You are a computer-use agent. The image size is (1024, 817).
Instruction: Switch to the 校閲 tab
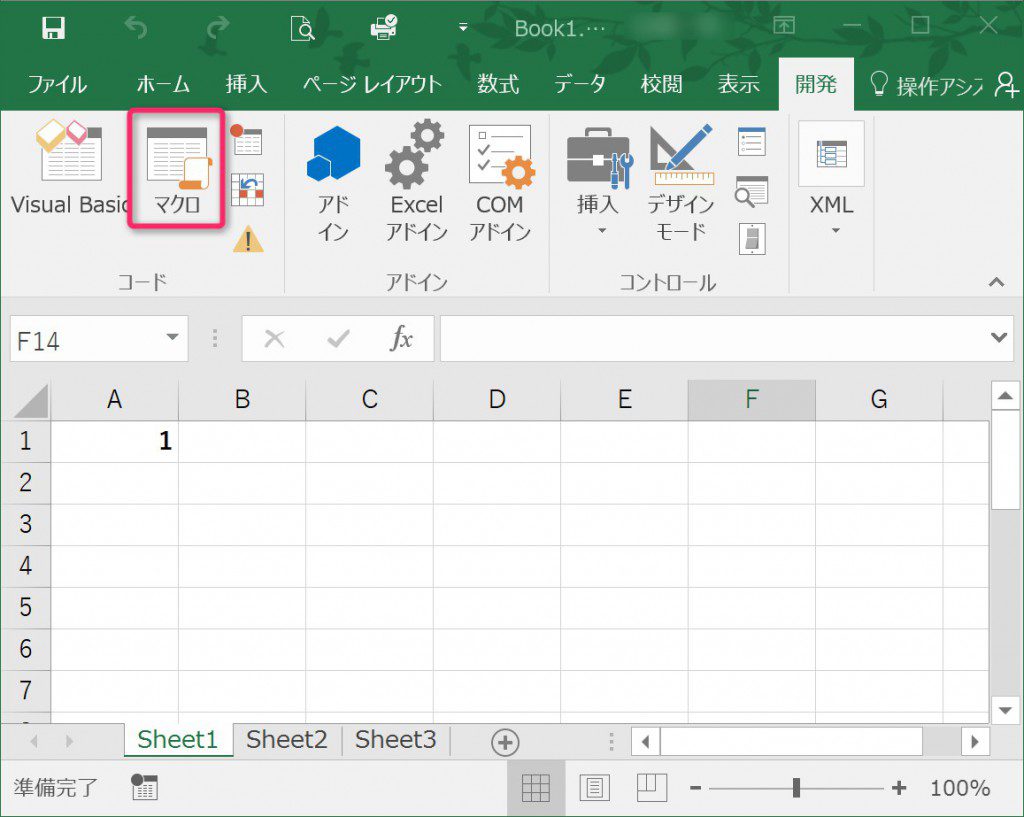(662, 84)
